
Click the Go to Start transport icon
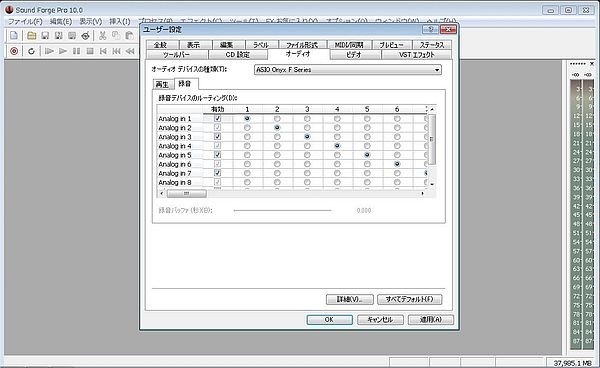pos(103,51)
